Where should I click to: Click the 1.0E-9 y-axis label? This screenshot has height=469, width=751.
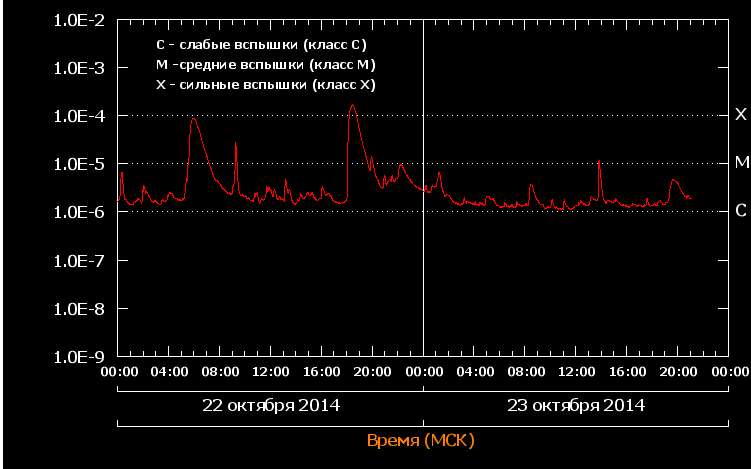point(79,357)
